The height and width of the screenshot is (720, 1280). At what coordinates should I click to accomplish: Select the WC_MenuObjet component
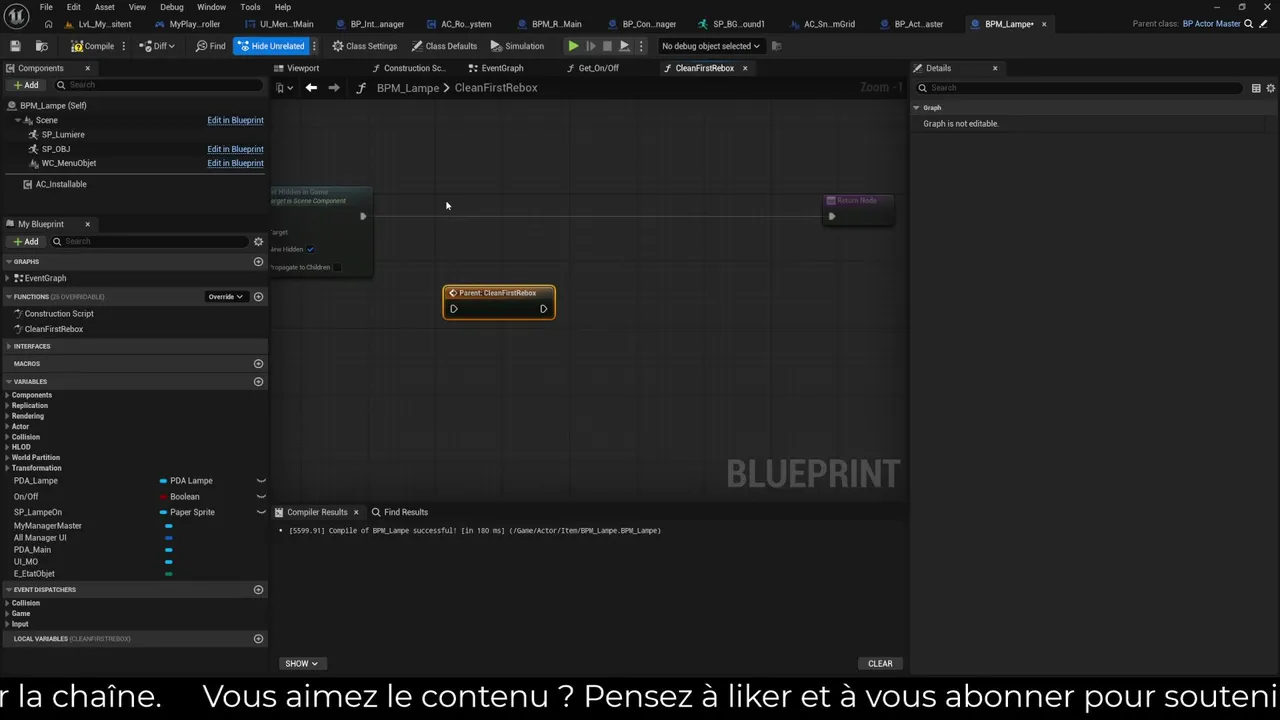(69, 163)
